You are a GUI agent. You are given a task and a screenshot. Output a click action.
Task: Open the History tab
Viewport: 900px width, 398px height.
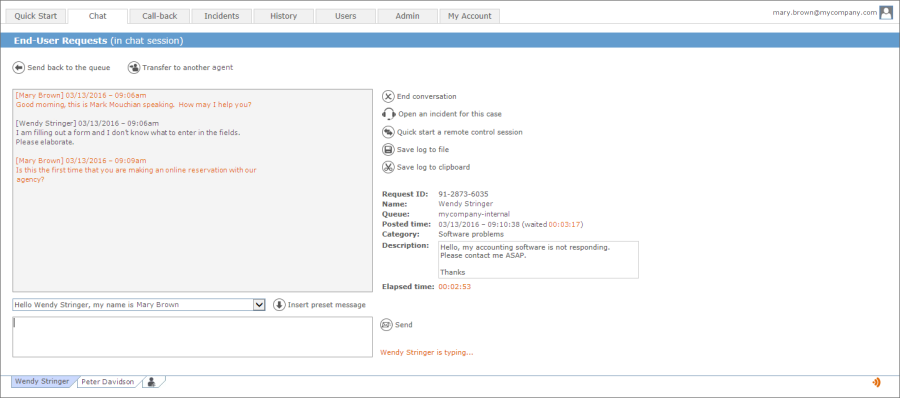[x=284, y=16]
